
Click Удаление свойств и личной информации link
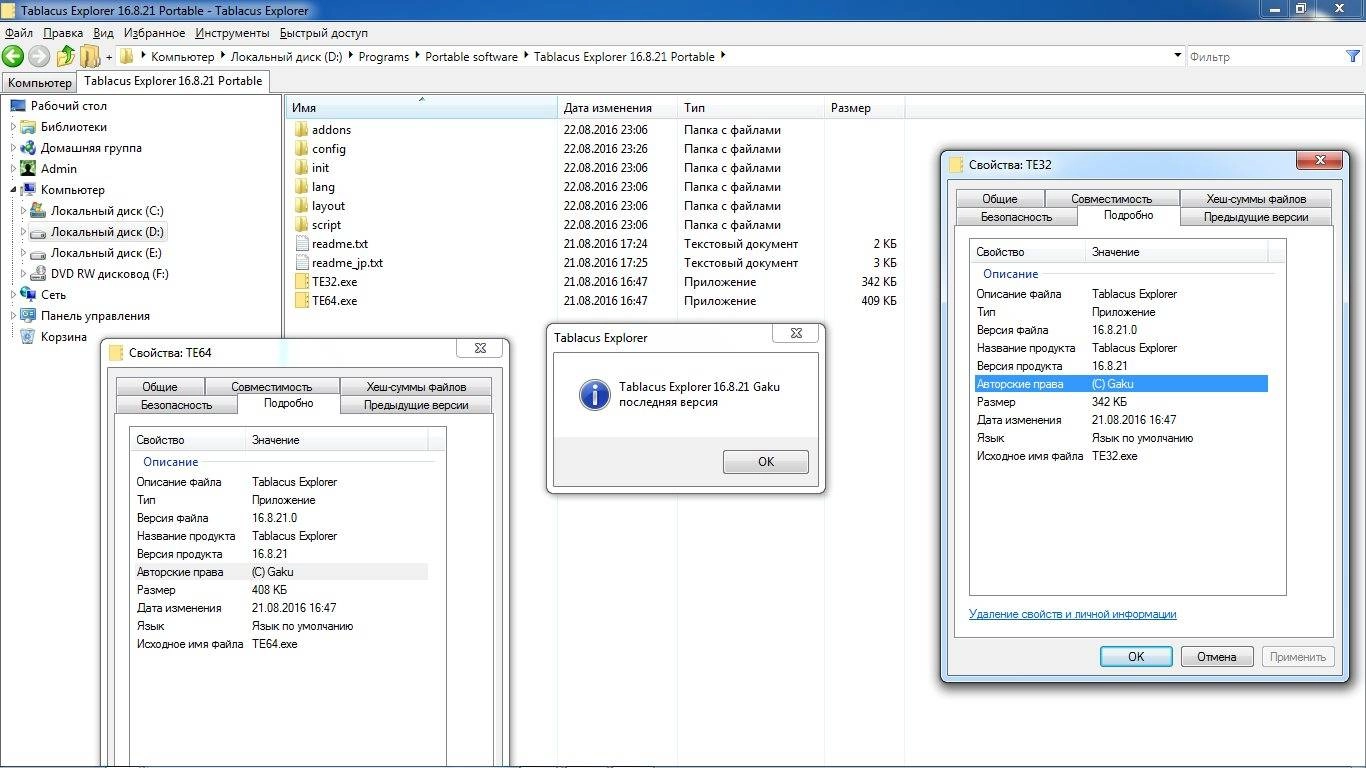pyautogui.click(x=1072, y=614)
